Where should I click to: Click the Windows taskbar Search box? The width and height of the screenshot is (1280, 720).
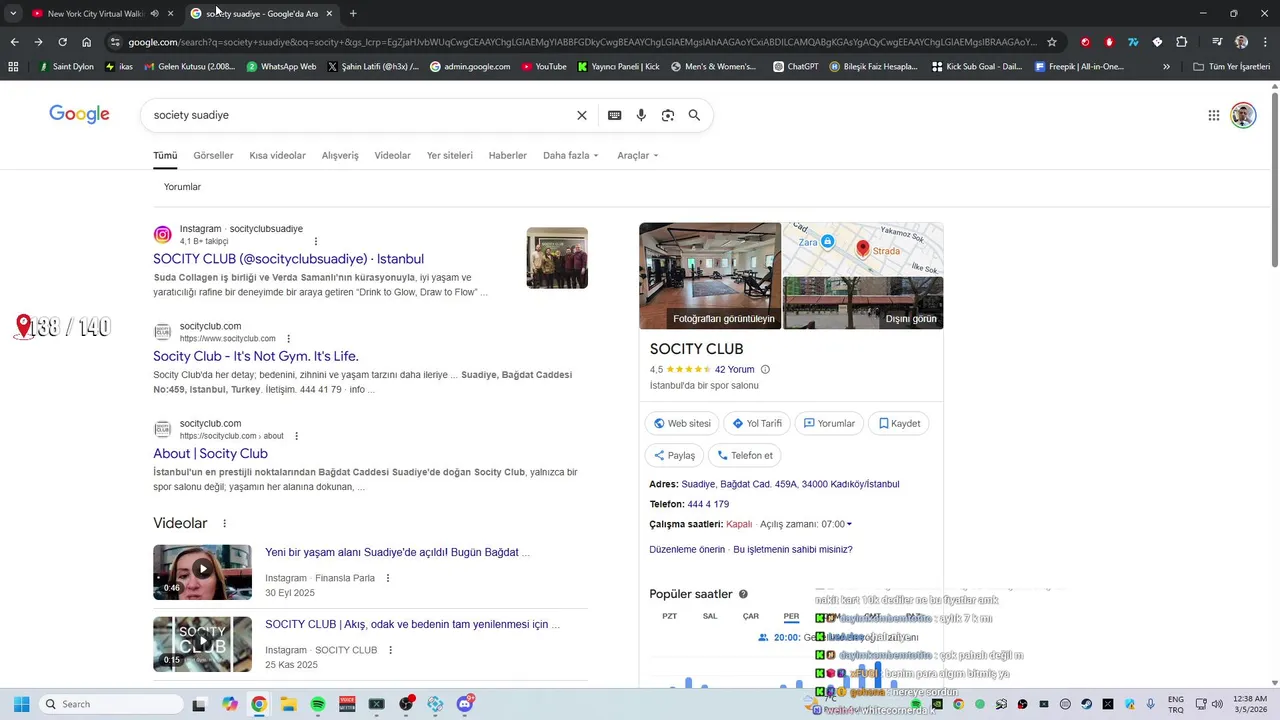(111, 704)
